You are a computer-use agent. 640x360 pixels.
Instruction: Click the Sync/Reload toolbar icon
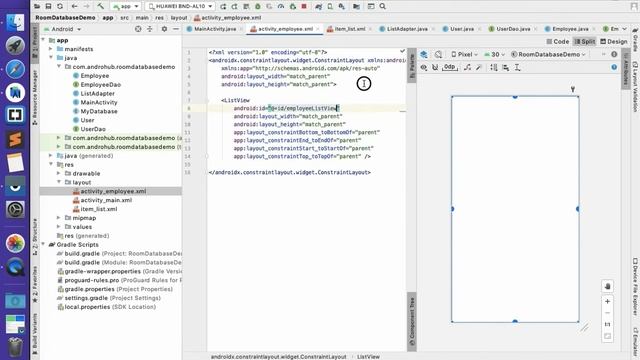click(60, 6)
